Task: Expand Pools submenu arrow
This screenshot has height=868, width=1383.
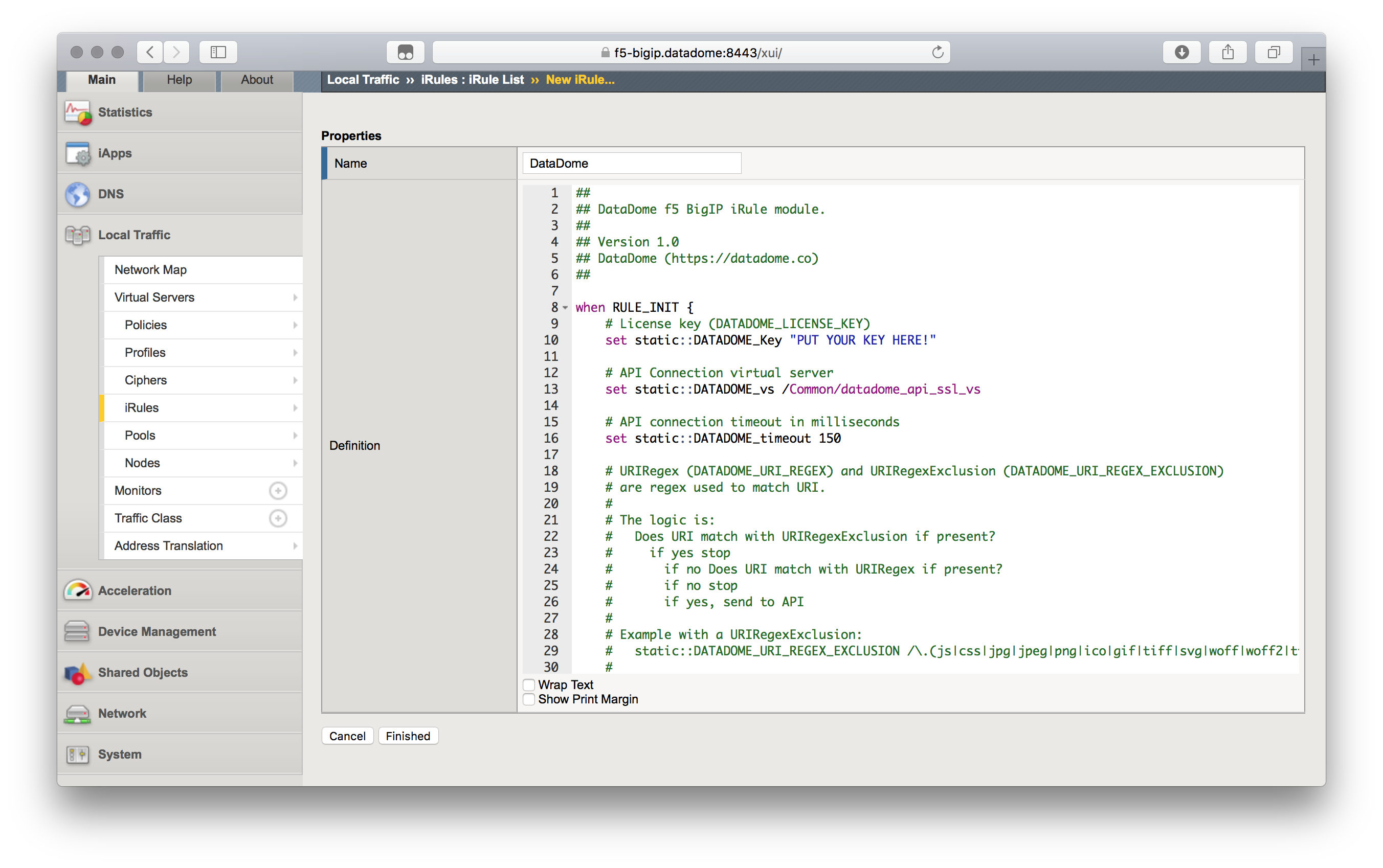Action: tap(295, 435)
